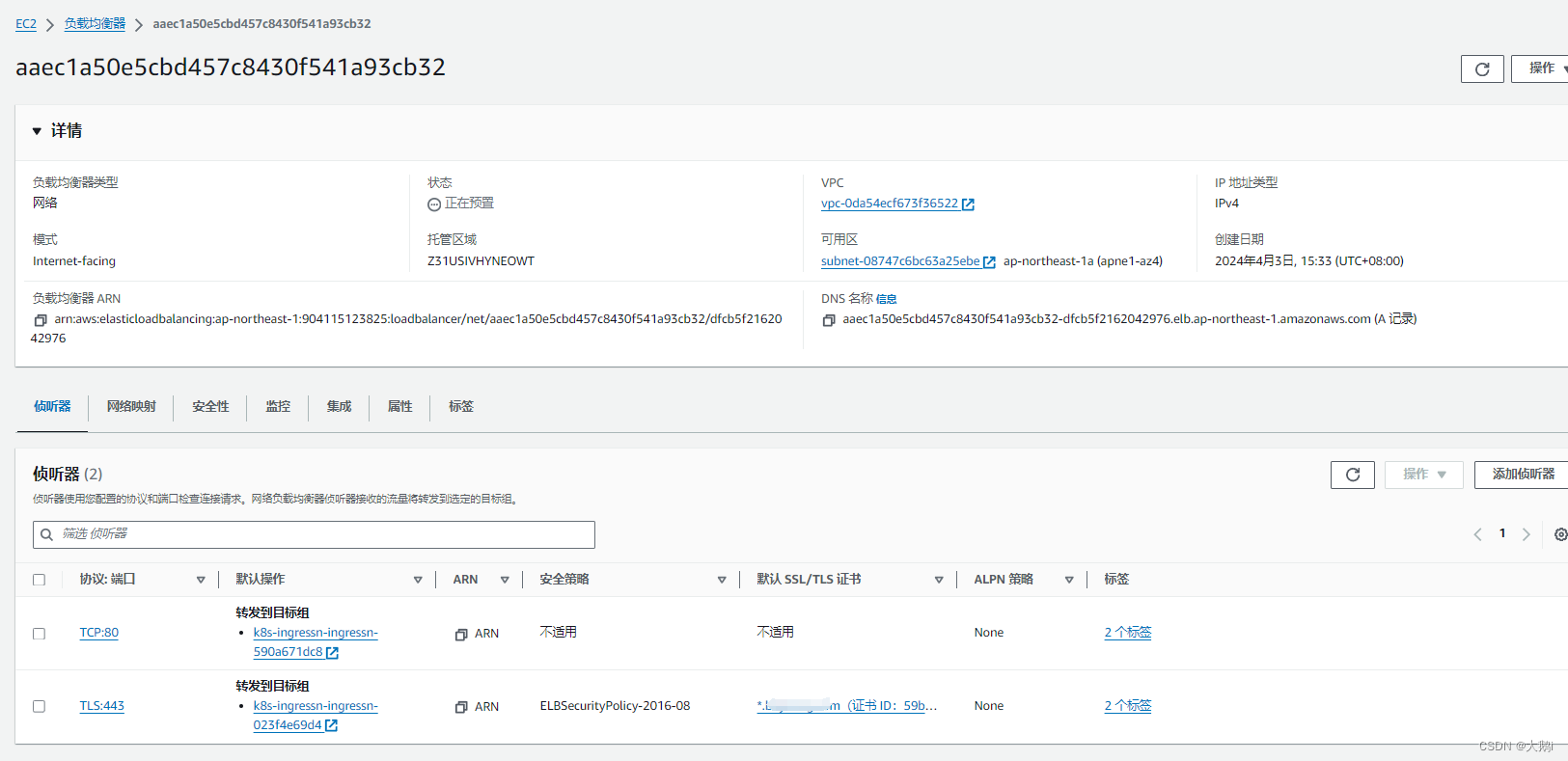Select all listeners checkbox
This screenshot has height=761, width=1568.
(x=39, y=580)
